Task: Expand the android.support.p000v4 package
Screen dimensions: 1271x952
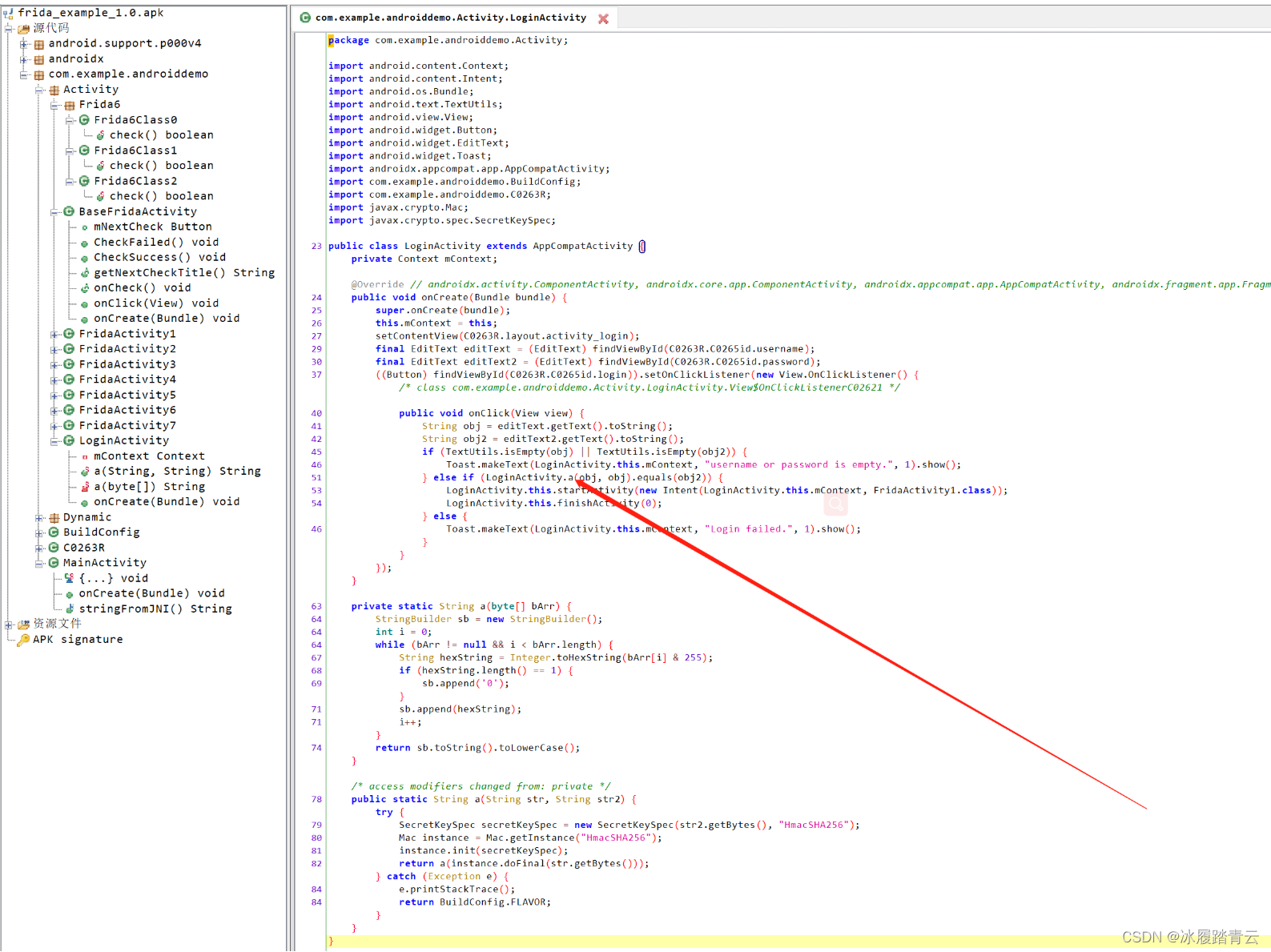Action: tap(24, 44)
